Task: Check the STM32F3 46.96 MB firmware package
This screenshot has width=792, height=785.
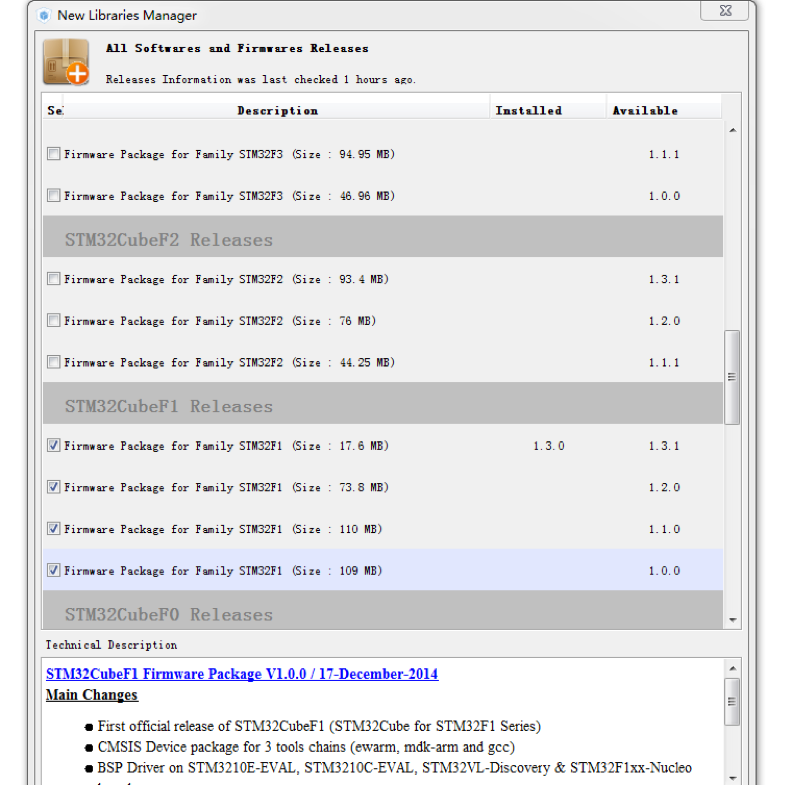Action: [x=54, y=195]
